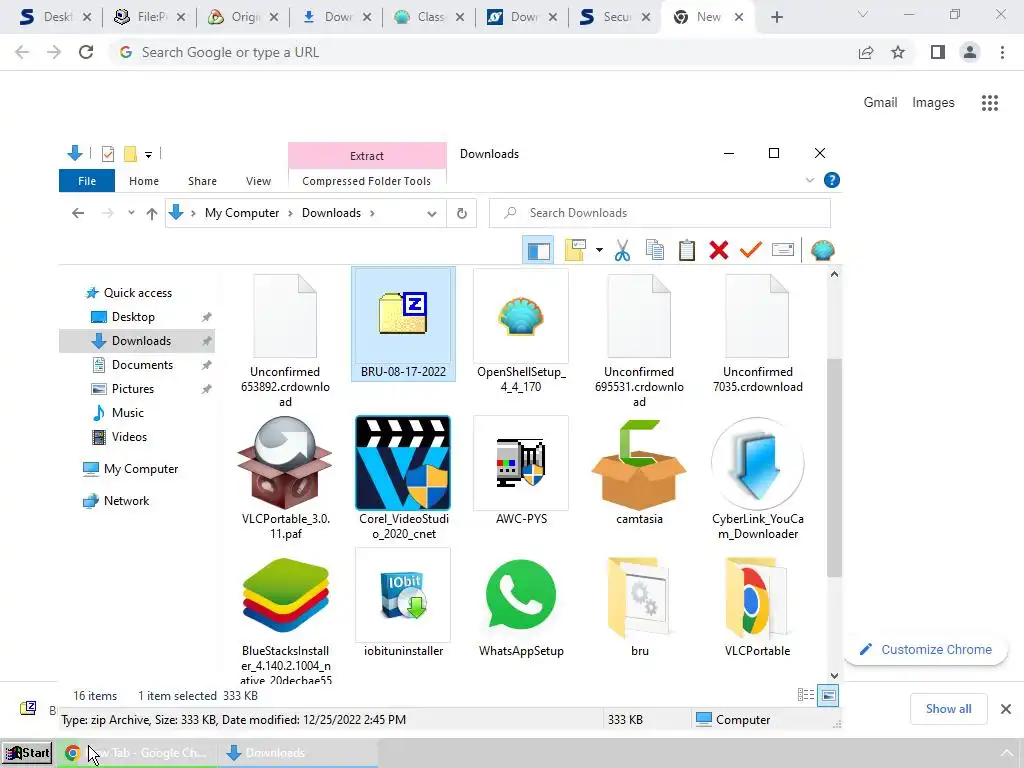Open the Home ribbon tab
Image resolution: width=1024 pixels, height=768 pixels.
pyautogui.click(x=144, y=181)
